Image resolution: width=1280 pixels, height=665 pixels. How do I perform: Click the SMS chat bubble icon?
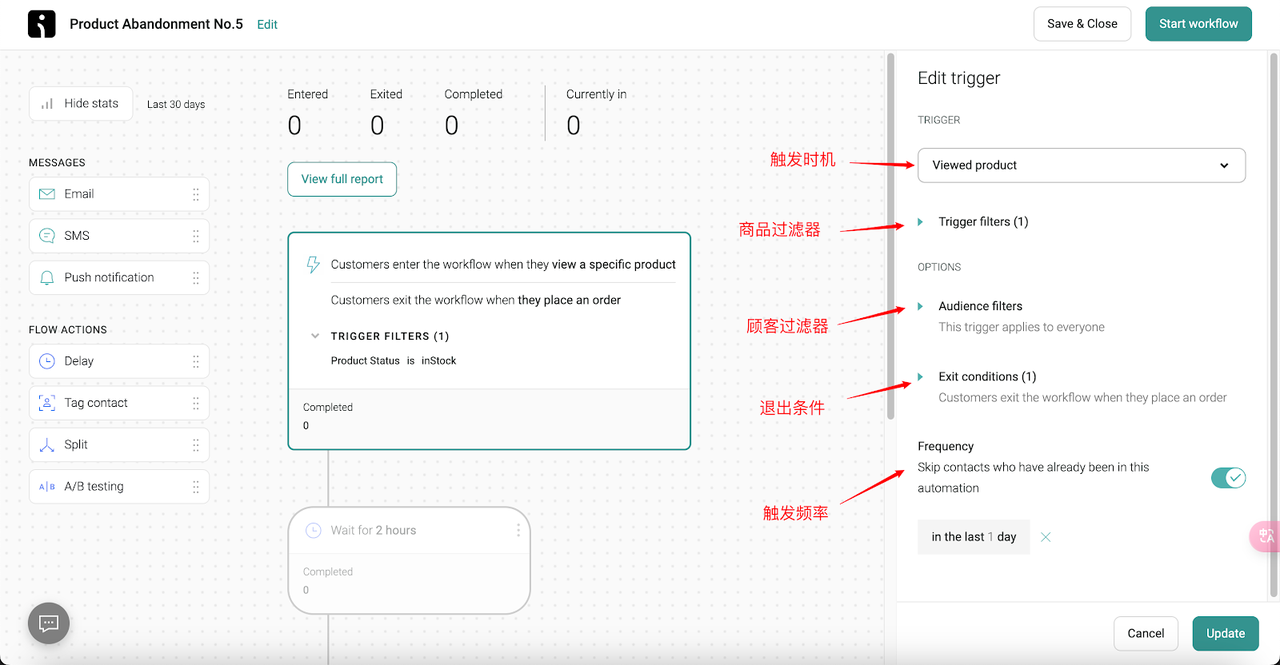click(x=47, y=236)
